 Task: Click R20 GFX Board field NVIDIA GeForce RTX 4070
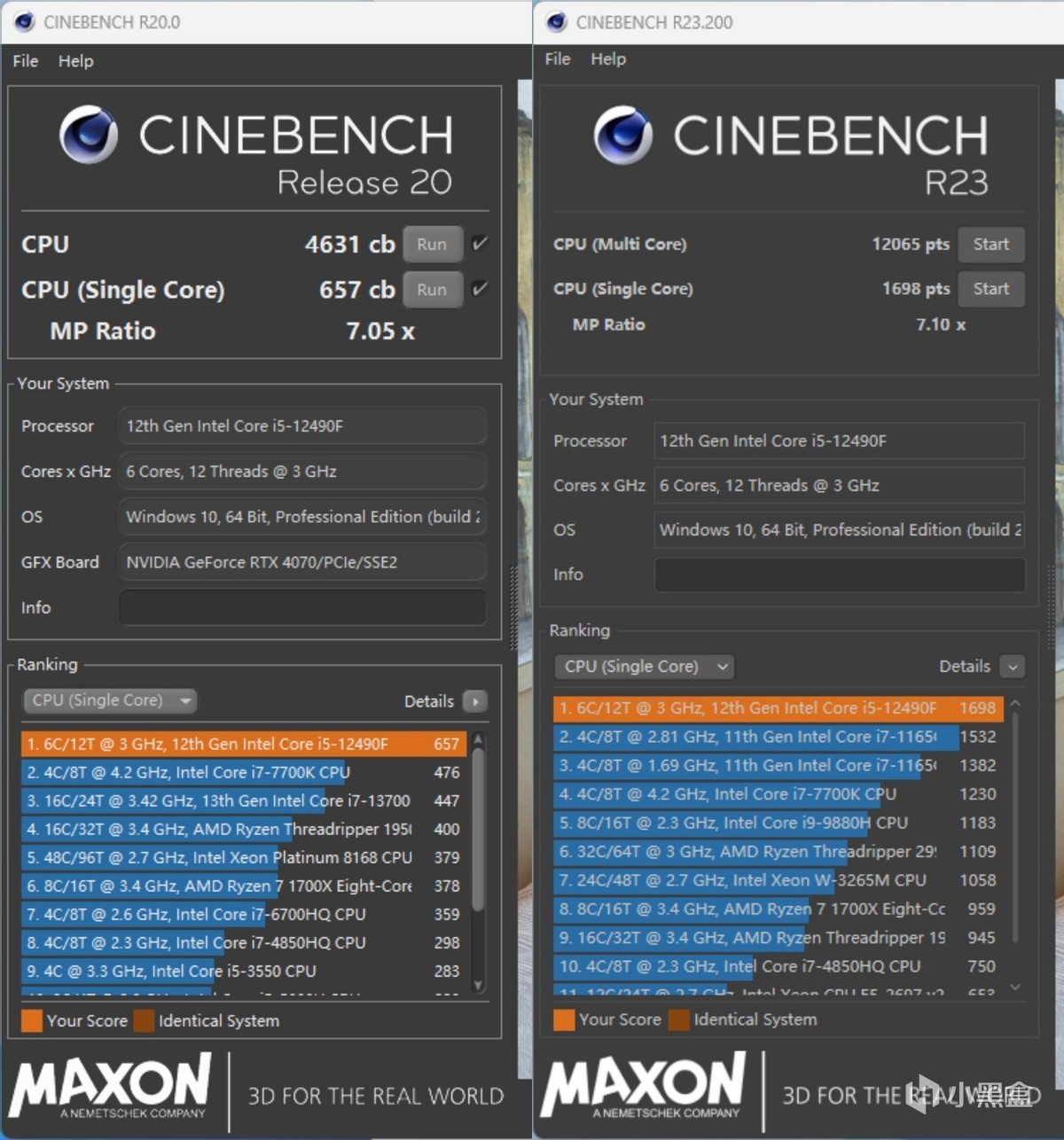(x=302, y=563)
